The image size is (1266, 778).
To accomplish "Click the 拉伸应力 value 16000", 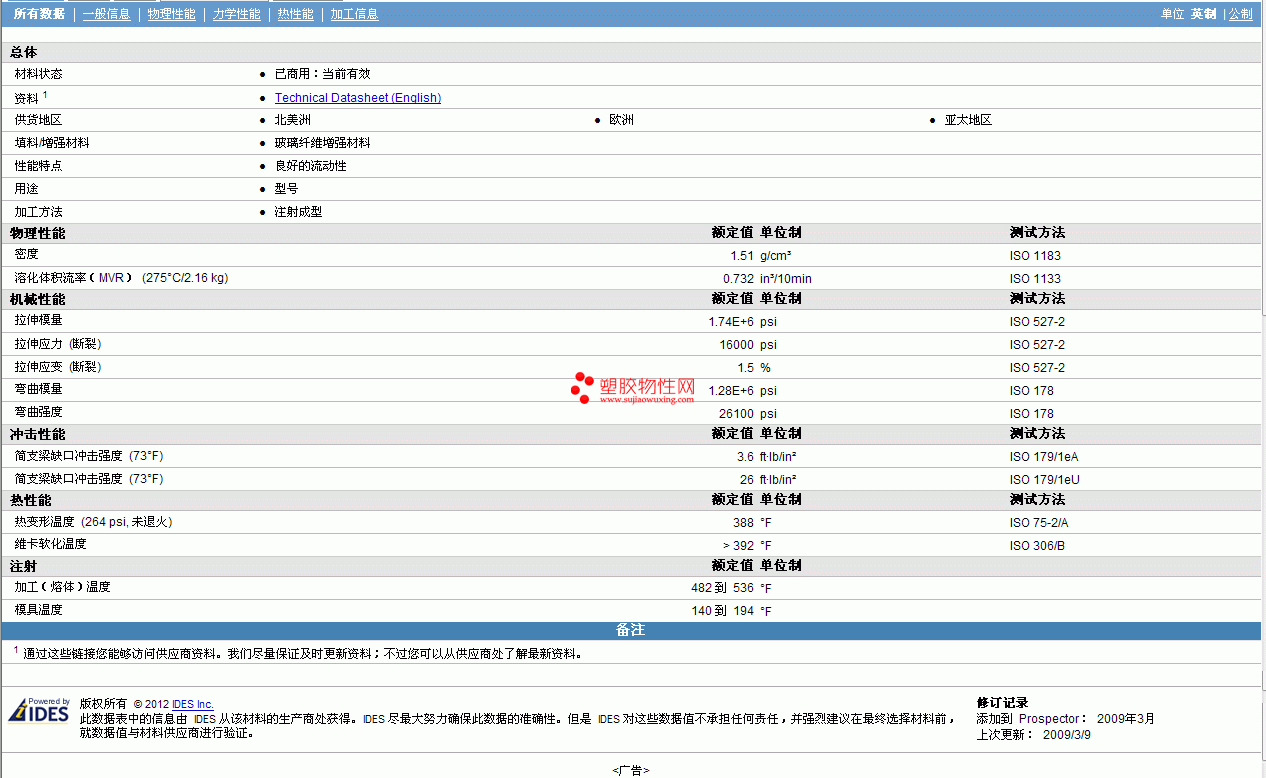I will (x=736, y=345).
